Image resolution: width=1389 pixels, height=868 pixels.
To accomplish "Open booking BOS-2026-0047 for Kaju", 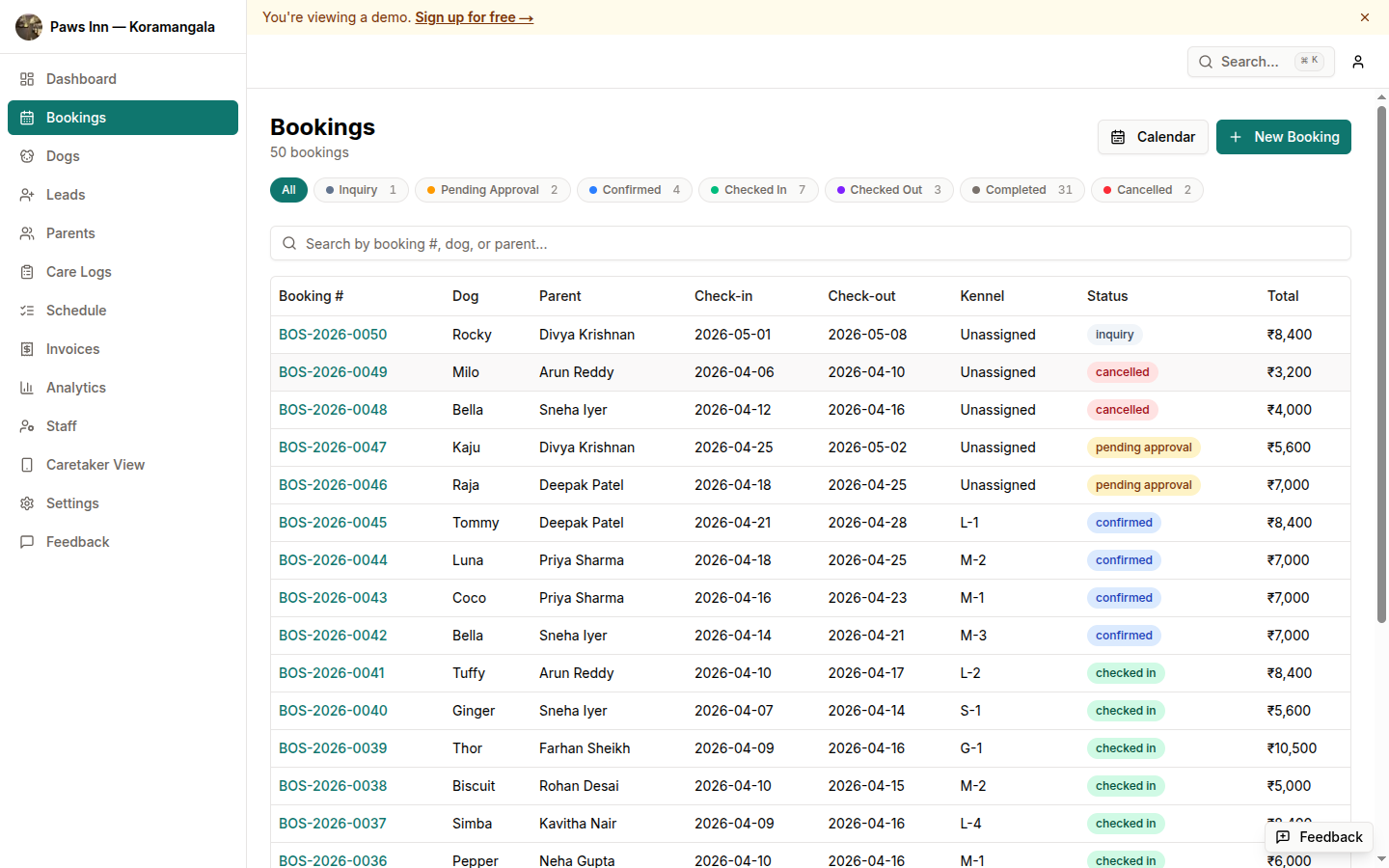I will (333, 447).
